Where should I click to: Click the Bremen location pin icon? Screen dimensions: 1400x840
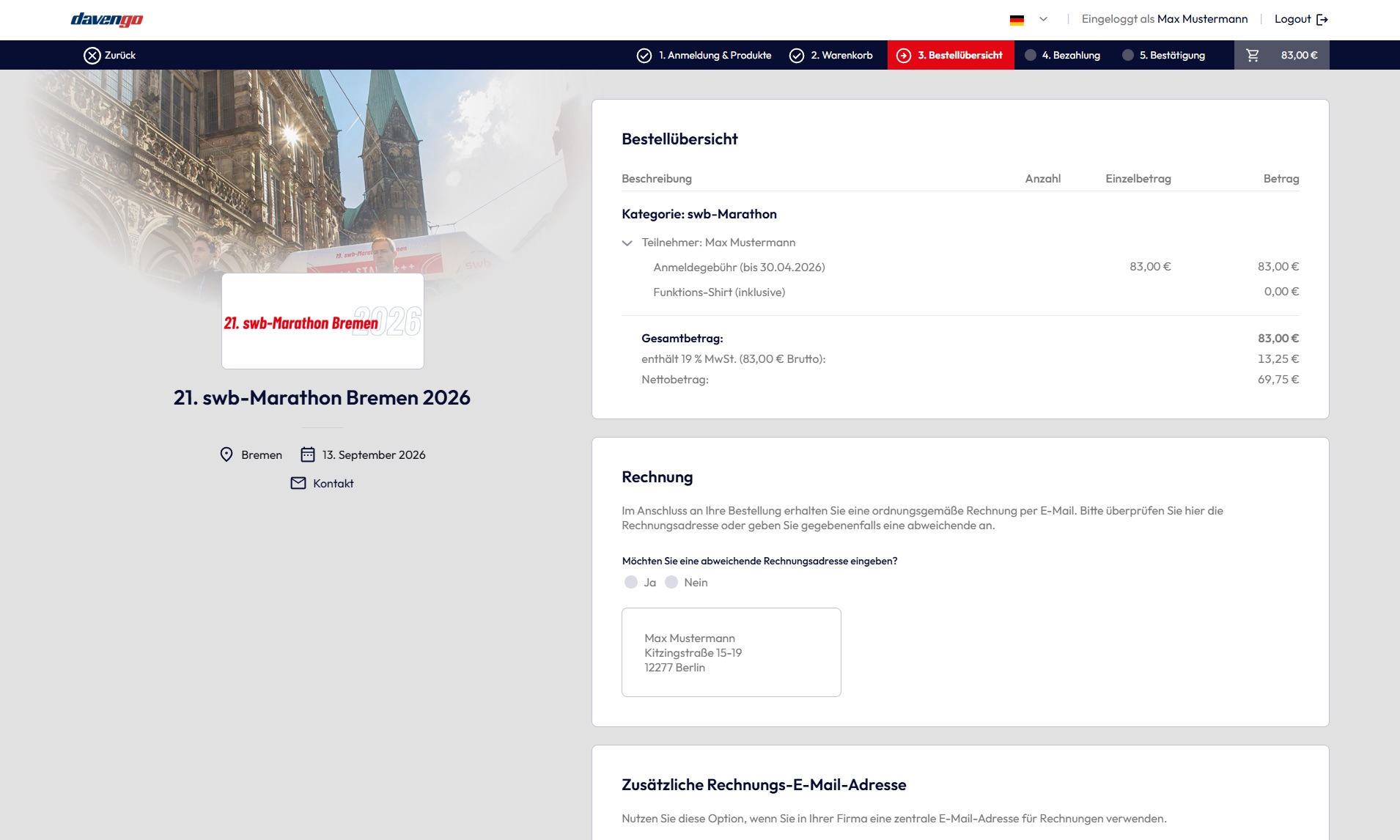coord(226,454)
